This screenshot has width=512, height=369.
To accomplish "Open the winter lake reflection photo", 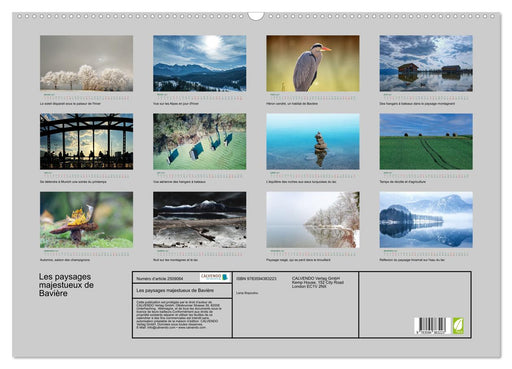I will pyautogui.click(x=426, y=220).
